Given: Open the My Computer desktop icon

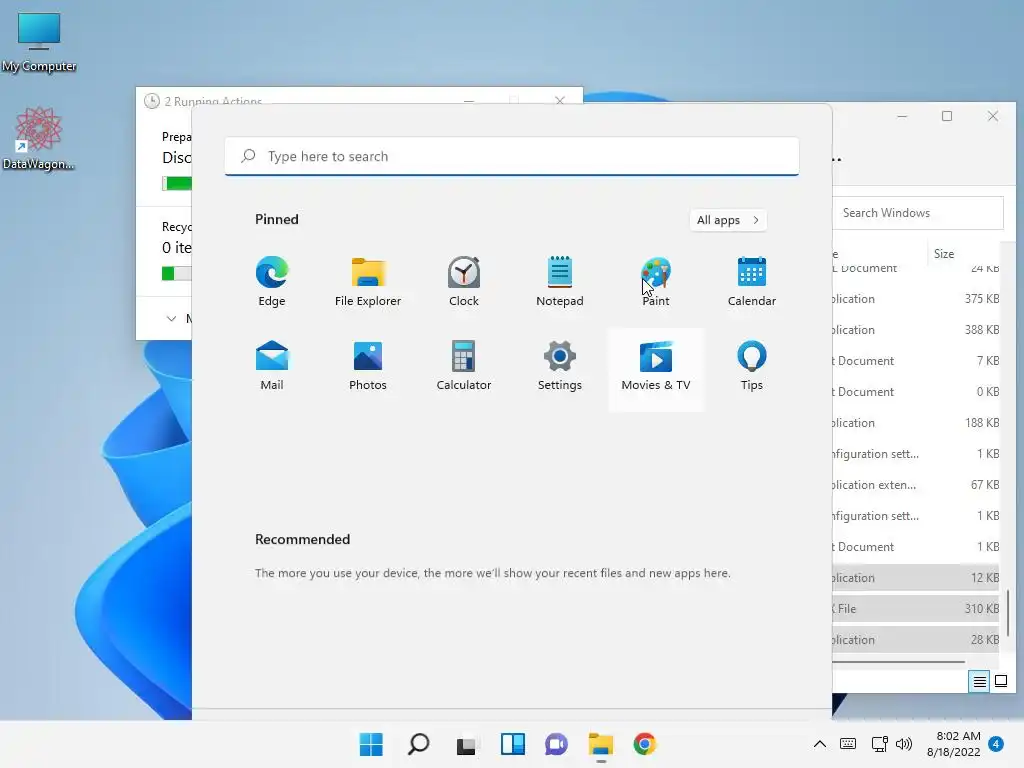Looking at the screenshot, I should [x=39, y=42].
